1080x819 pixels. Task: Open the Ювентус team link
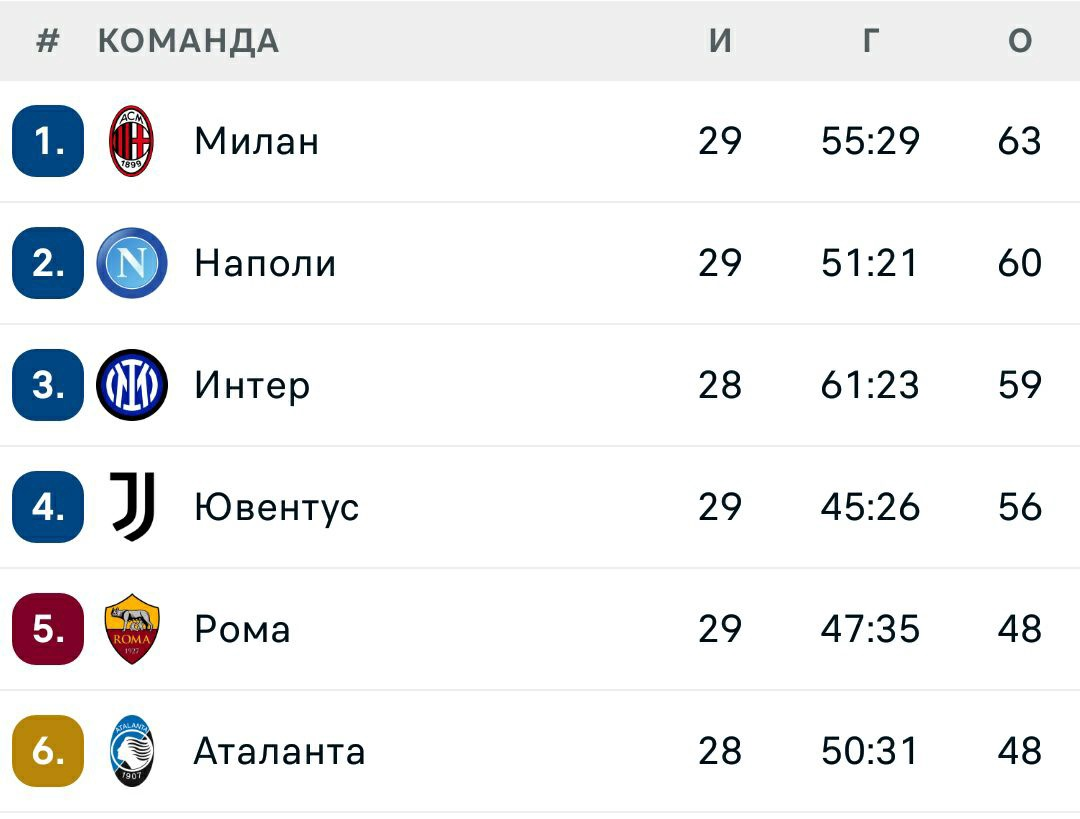pos(277,507)
